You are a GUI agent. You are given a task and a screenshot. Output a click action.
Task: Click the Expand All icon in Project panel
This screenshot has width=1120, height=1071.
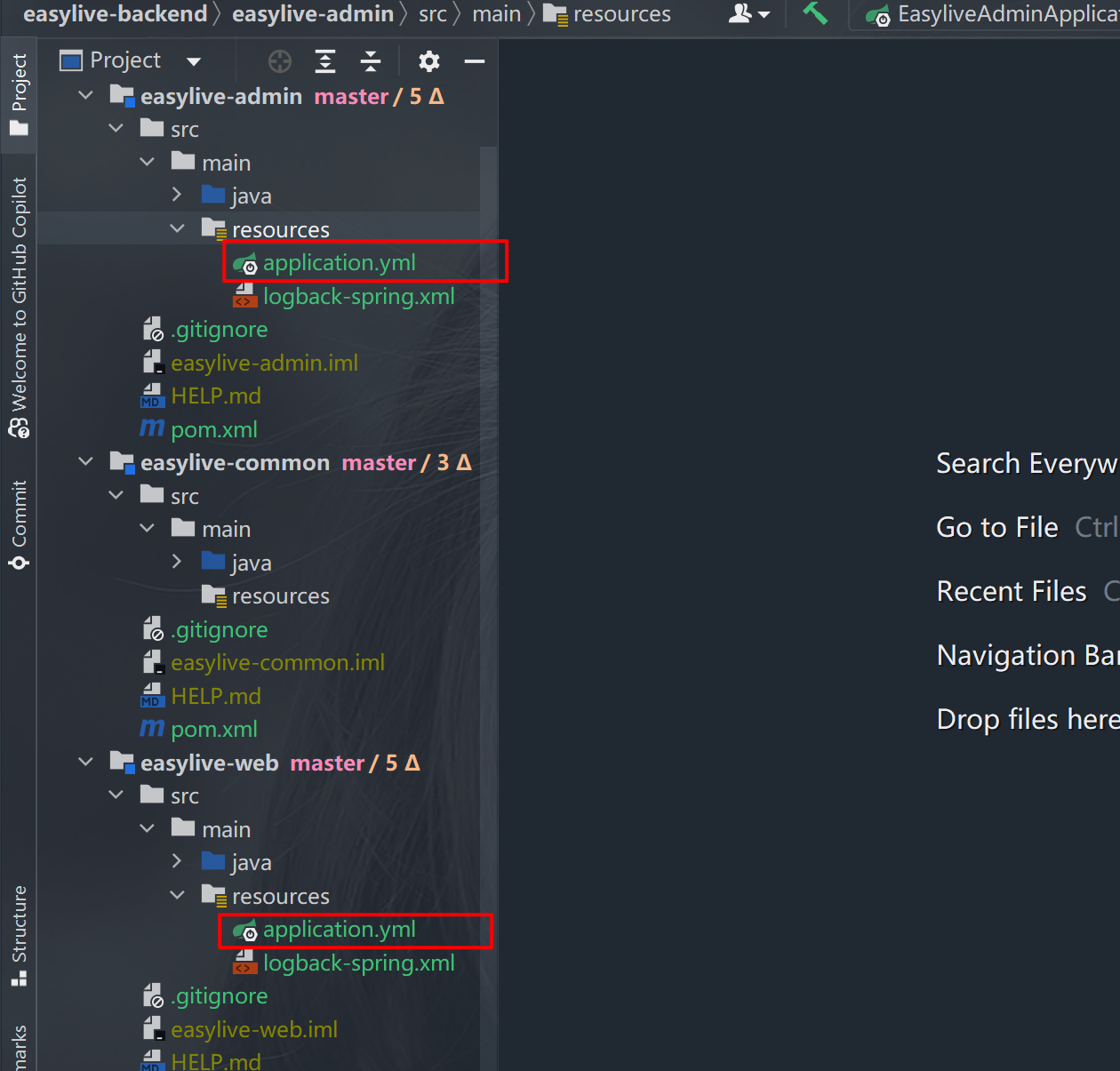click(x=325, y=61)
